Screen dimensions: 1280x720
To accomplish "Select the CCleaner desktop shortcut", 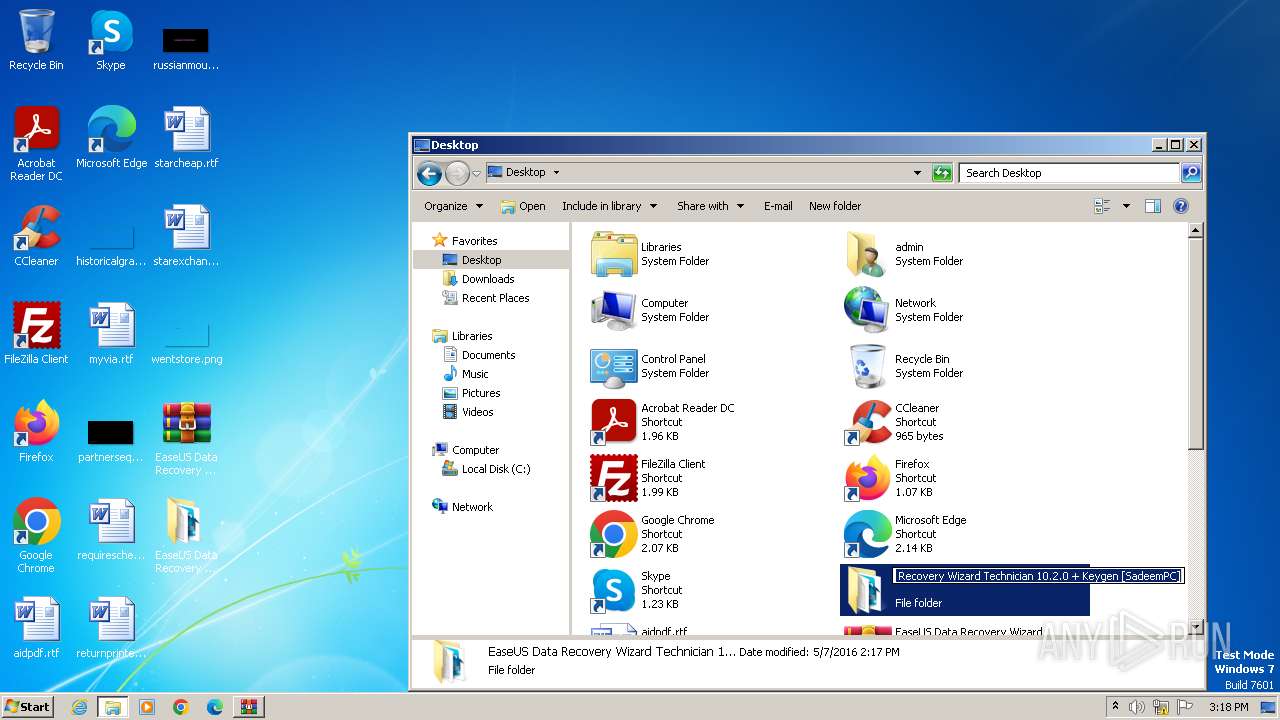I will [36, 236].
